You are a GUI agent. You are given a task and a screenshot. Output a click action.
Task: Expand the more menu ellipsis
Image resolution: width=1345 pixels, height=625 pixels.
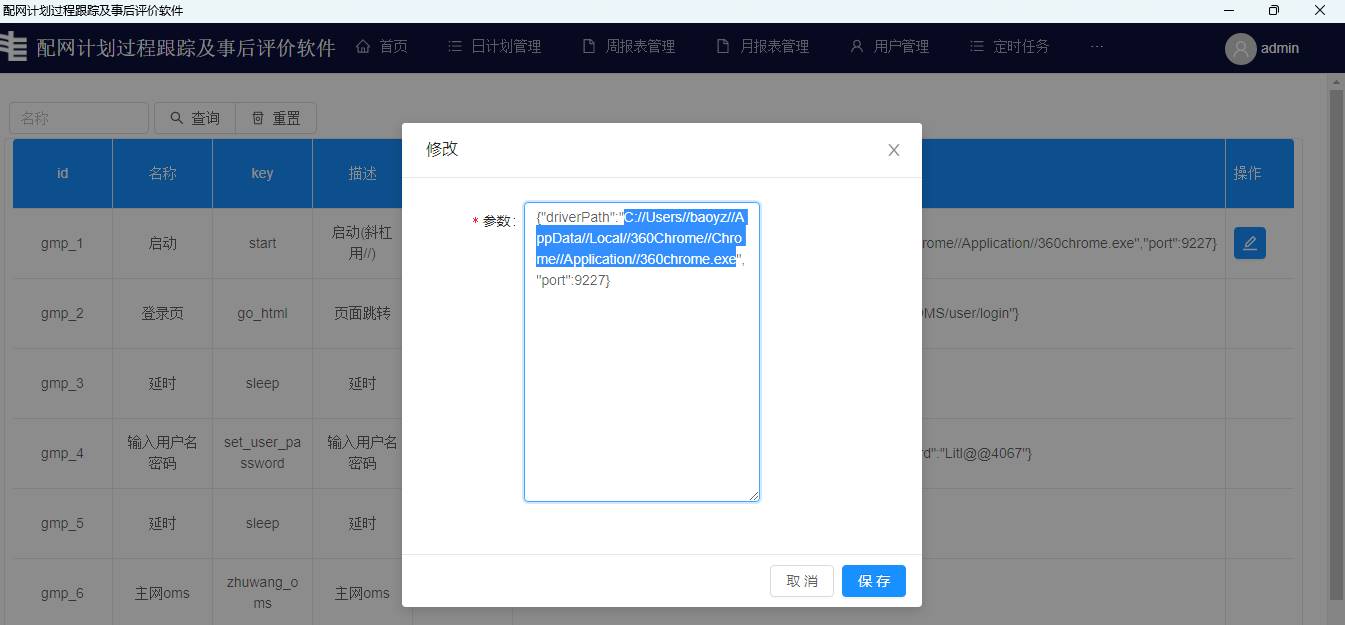1097,46
